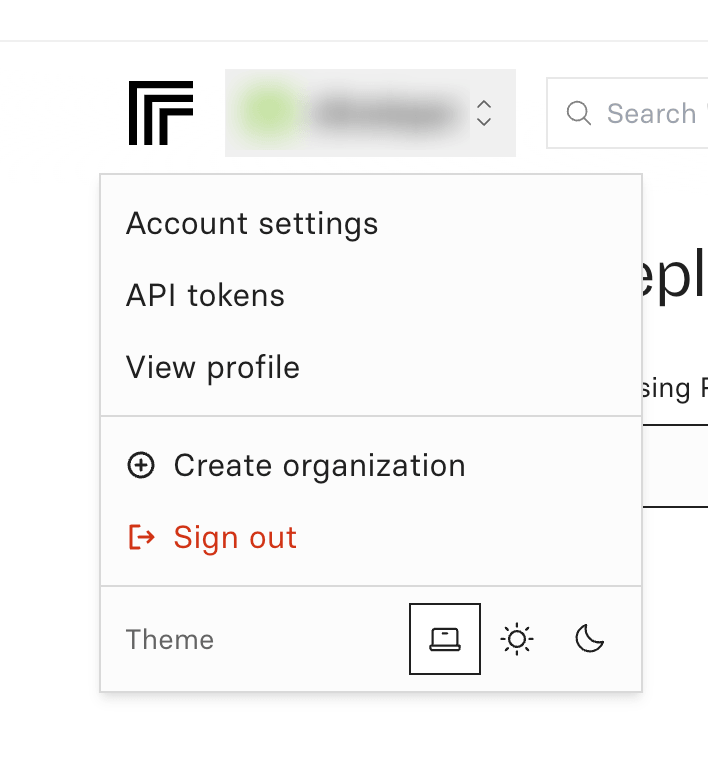Open API tokens menu entry
Image resolution: width=708 pixels, height=768 pixels.
(205, 296)
